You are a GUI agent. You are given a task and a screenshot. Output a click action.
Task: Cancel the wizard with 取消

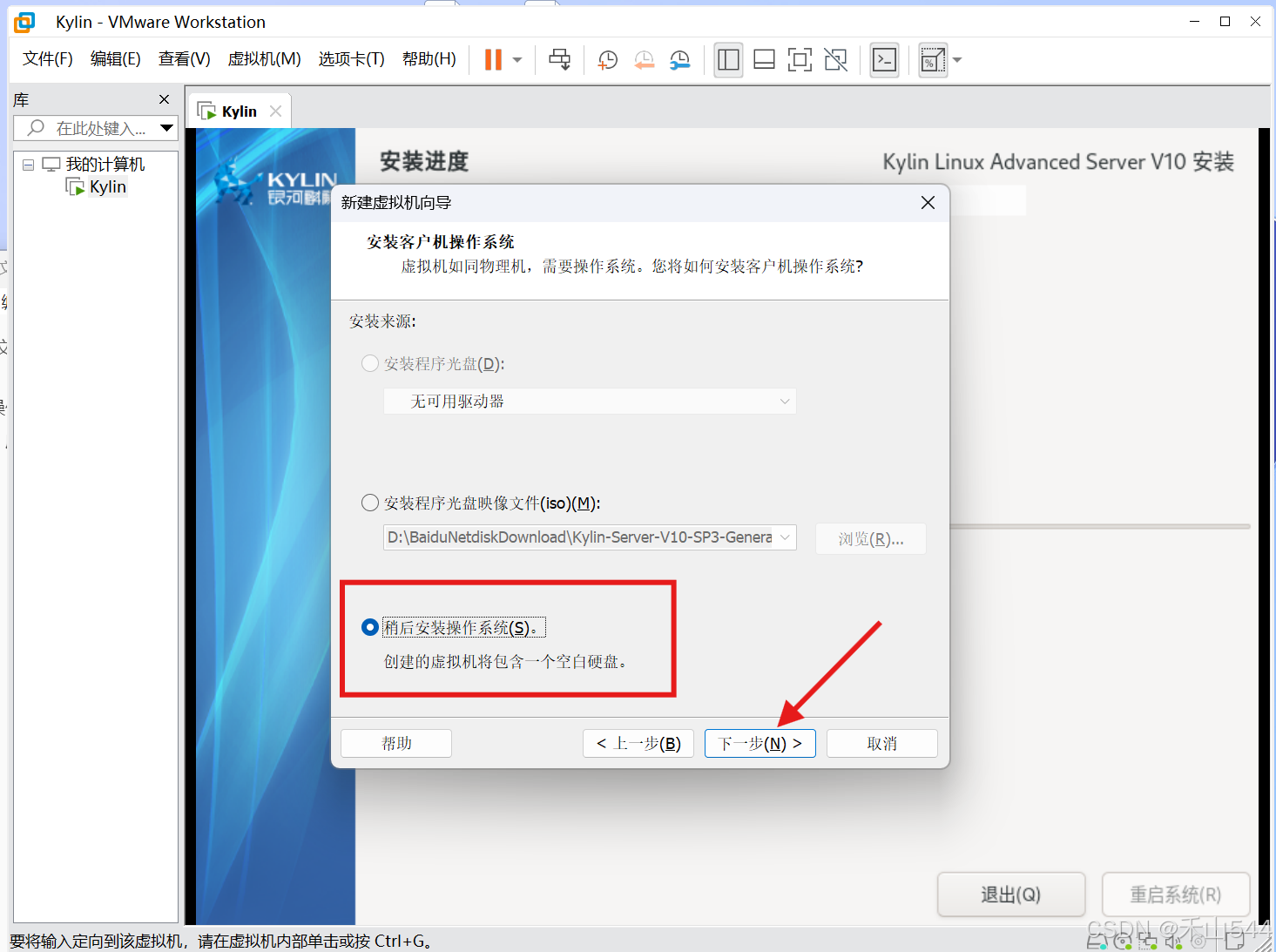click(x=882, y=743)
